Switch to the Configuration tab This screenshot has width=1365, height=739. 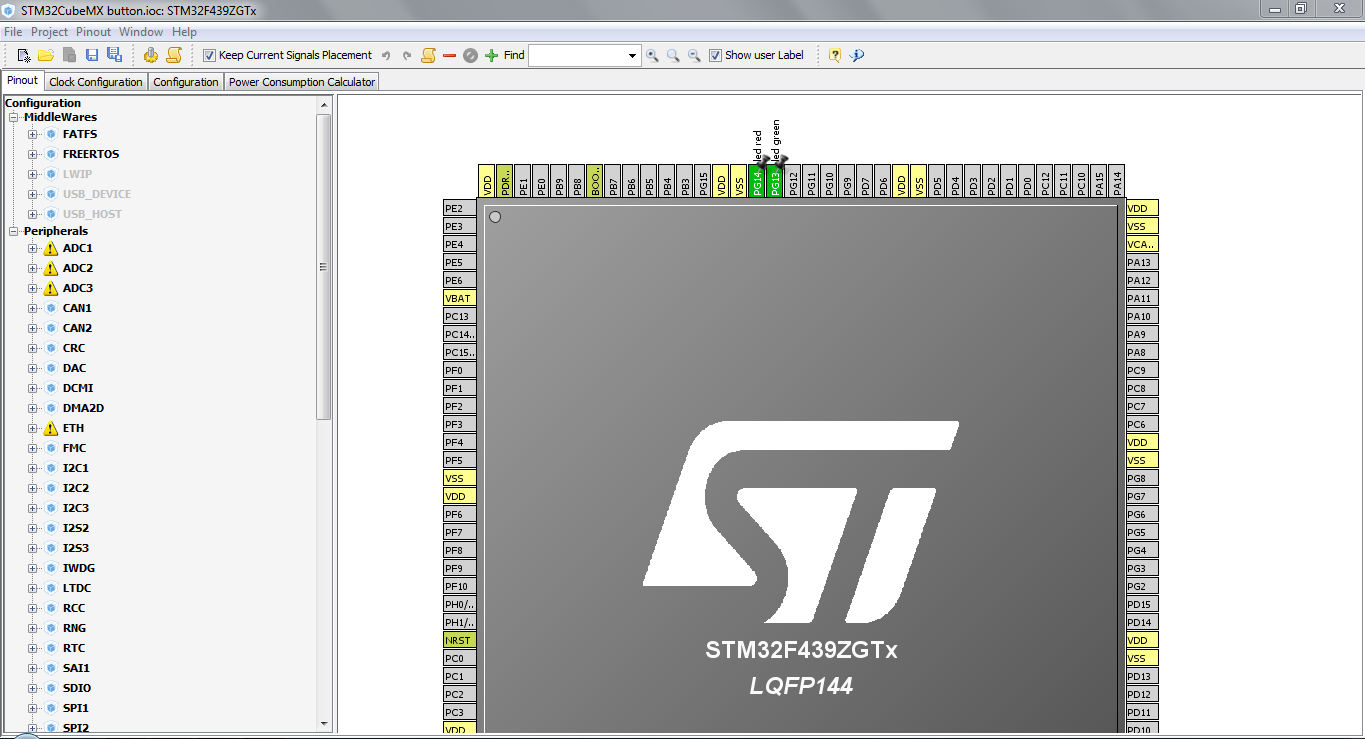pos(186,82)
